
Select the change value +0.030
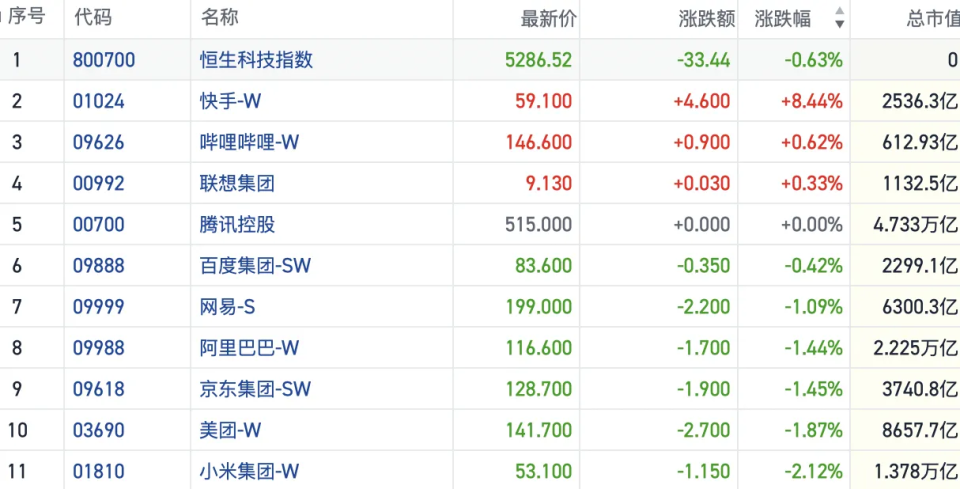702,183
